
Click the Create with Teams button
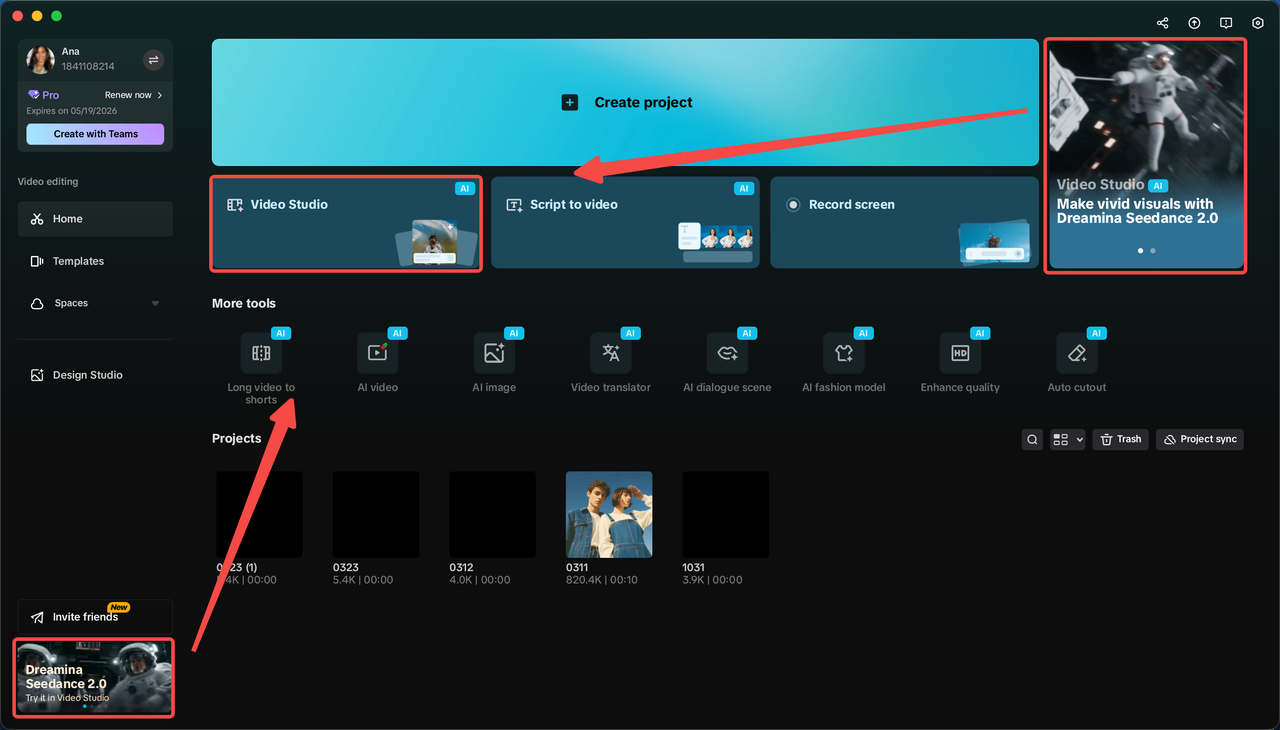point(95,134)
